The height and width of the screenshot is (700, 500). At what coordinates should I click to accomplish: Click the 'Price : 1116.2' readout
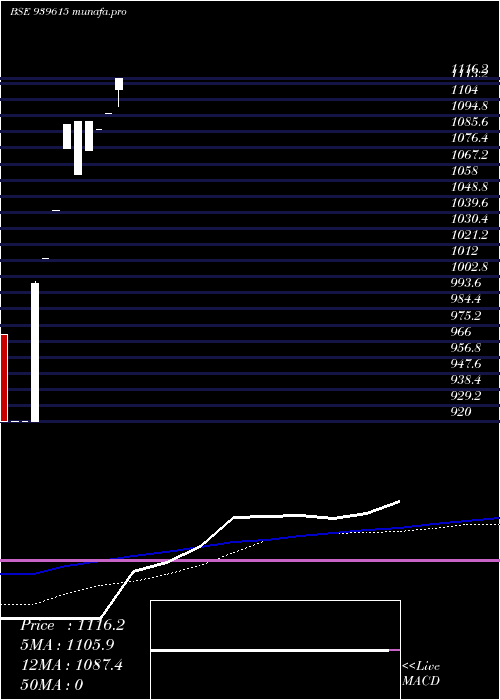(x=72, y=625)
